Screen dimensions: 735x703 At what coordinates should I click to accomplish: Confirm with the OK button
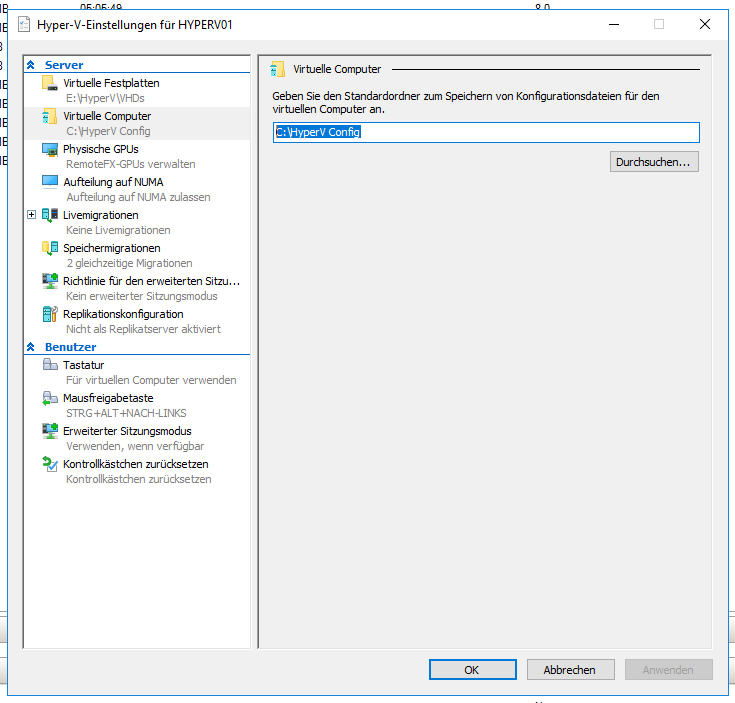tap(472, 670)
